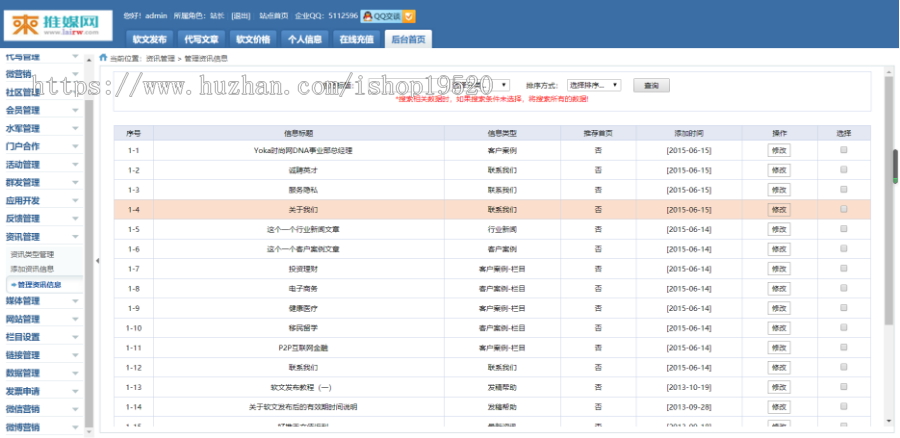Click 修改 for row 1-4 关于我们
The image size is (900, 438).
click(779, 210)
